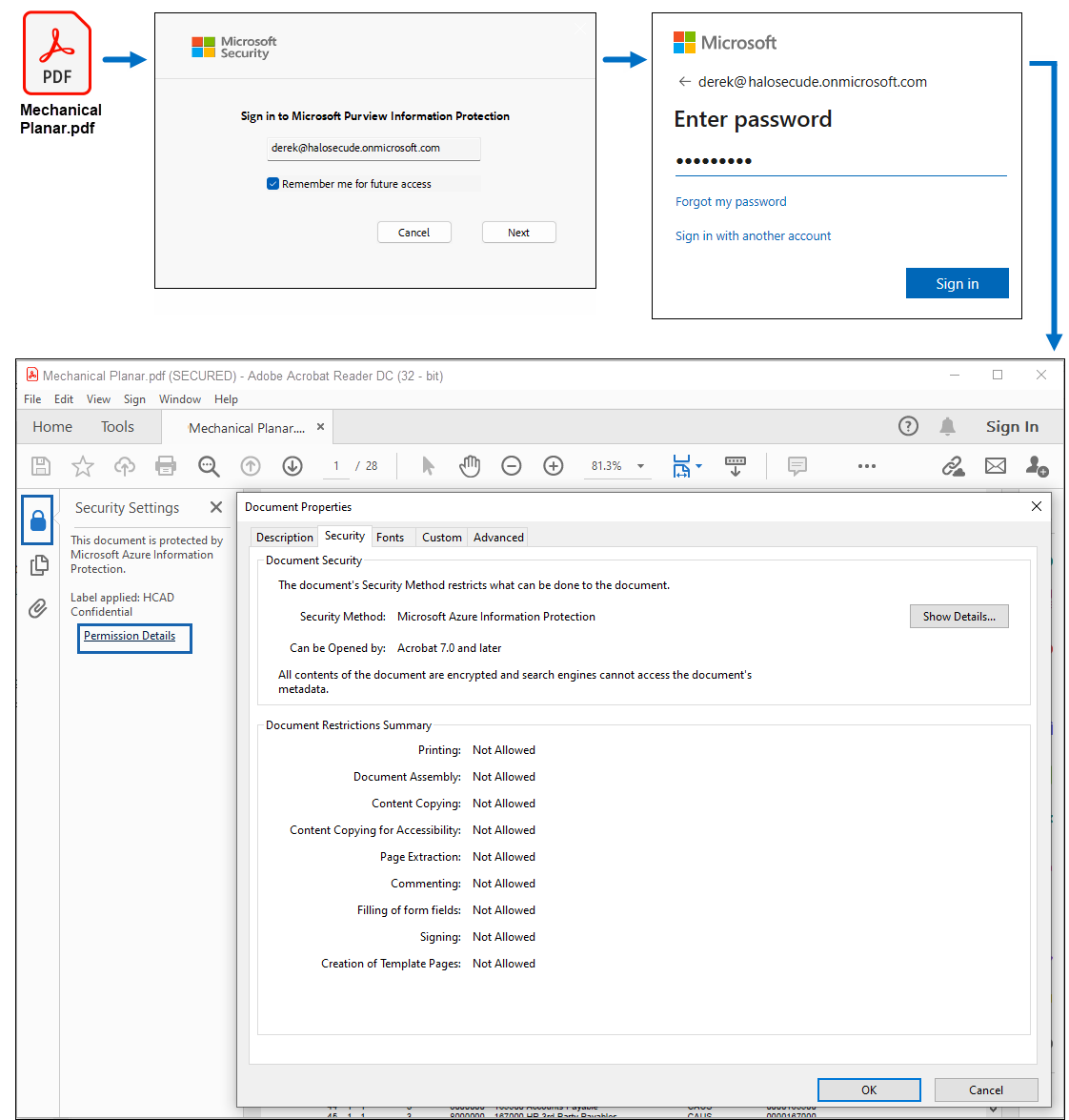Switch to the Fonts tab in Document Properties

coord(392,537)
